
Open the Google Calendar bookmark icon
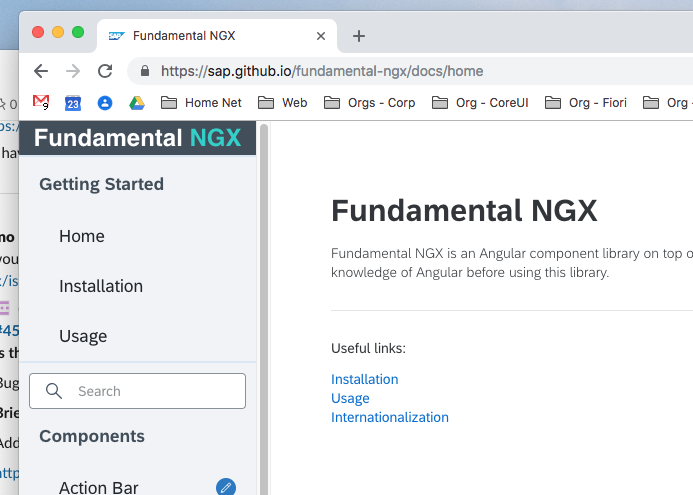[x=73, y=103]
